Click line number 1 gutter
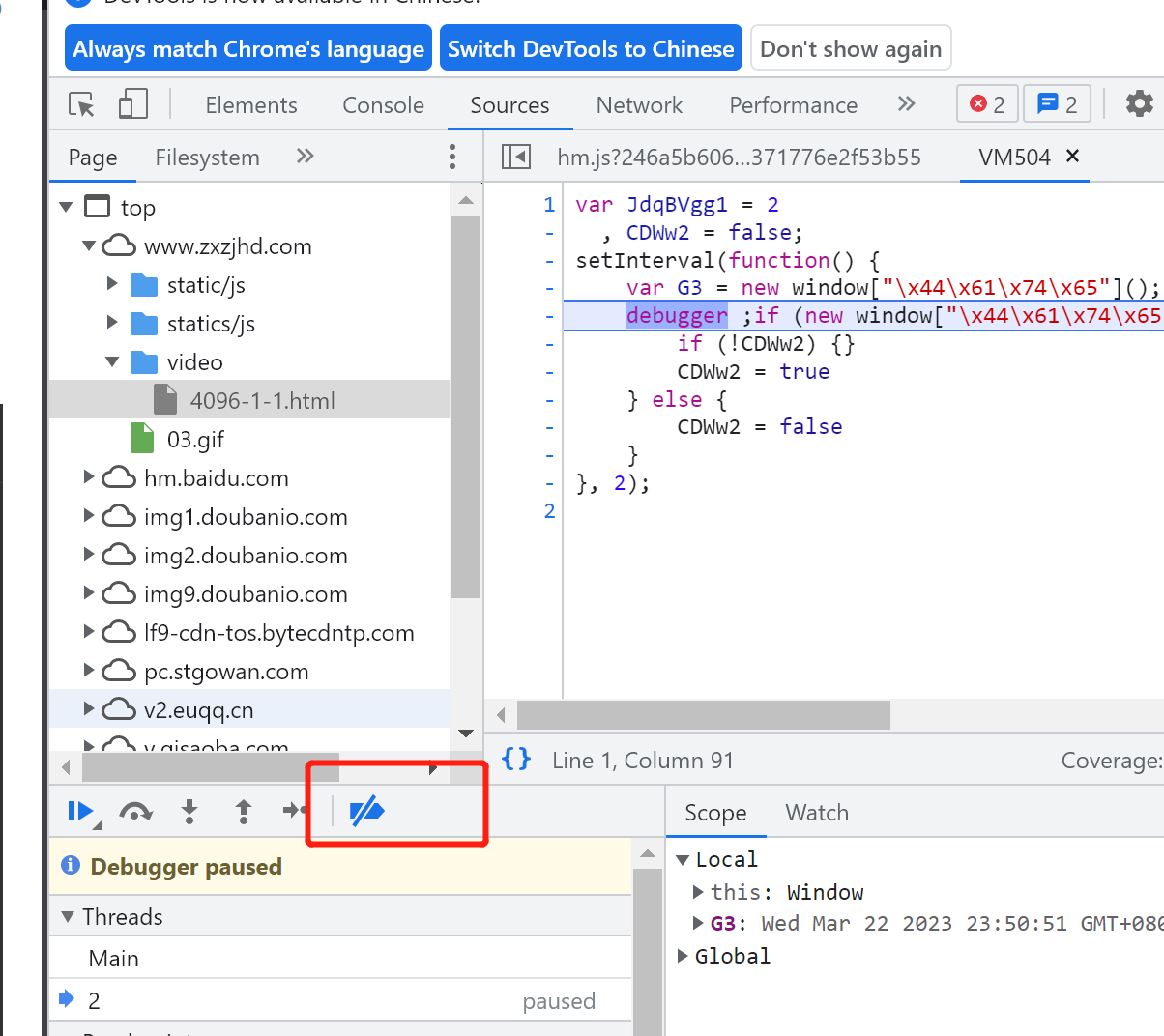1164x1036 pixels. (x=549, y=204)
